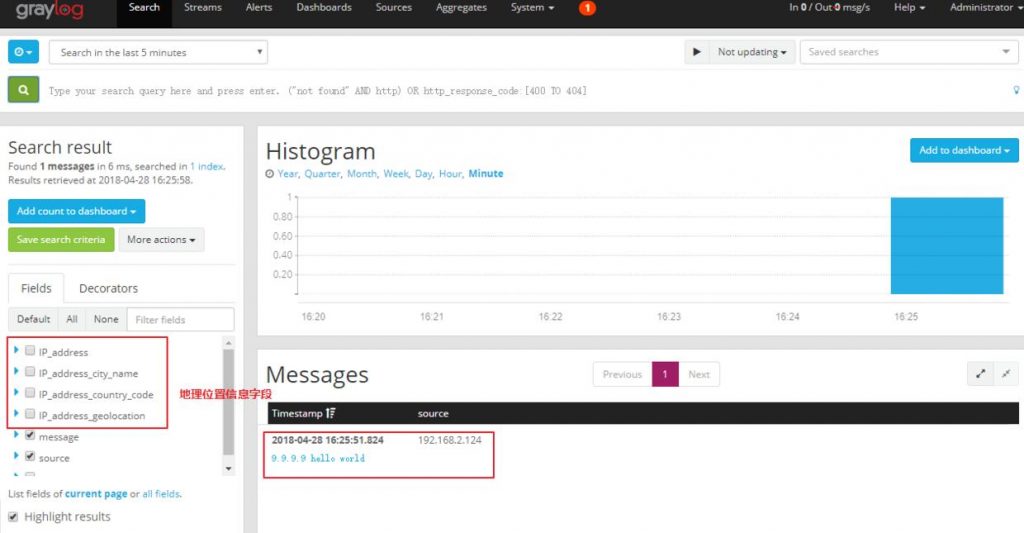
Task: Expand messages table with expand arrows icon
Action: [x=980, y=374]
